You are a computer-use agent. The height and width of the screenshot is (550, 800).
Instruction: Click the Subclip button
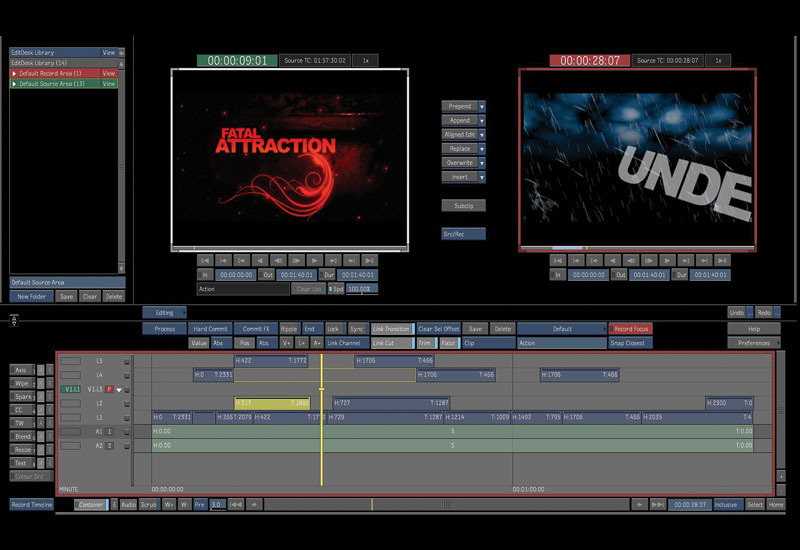[x=463, y=206]
